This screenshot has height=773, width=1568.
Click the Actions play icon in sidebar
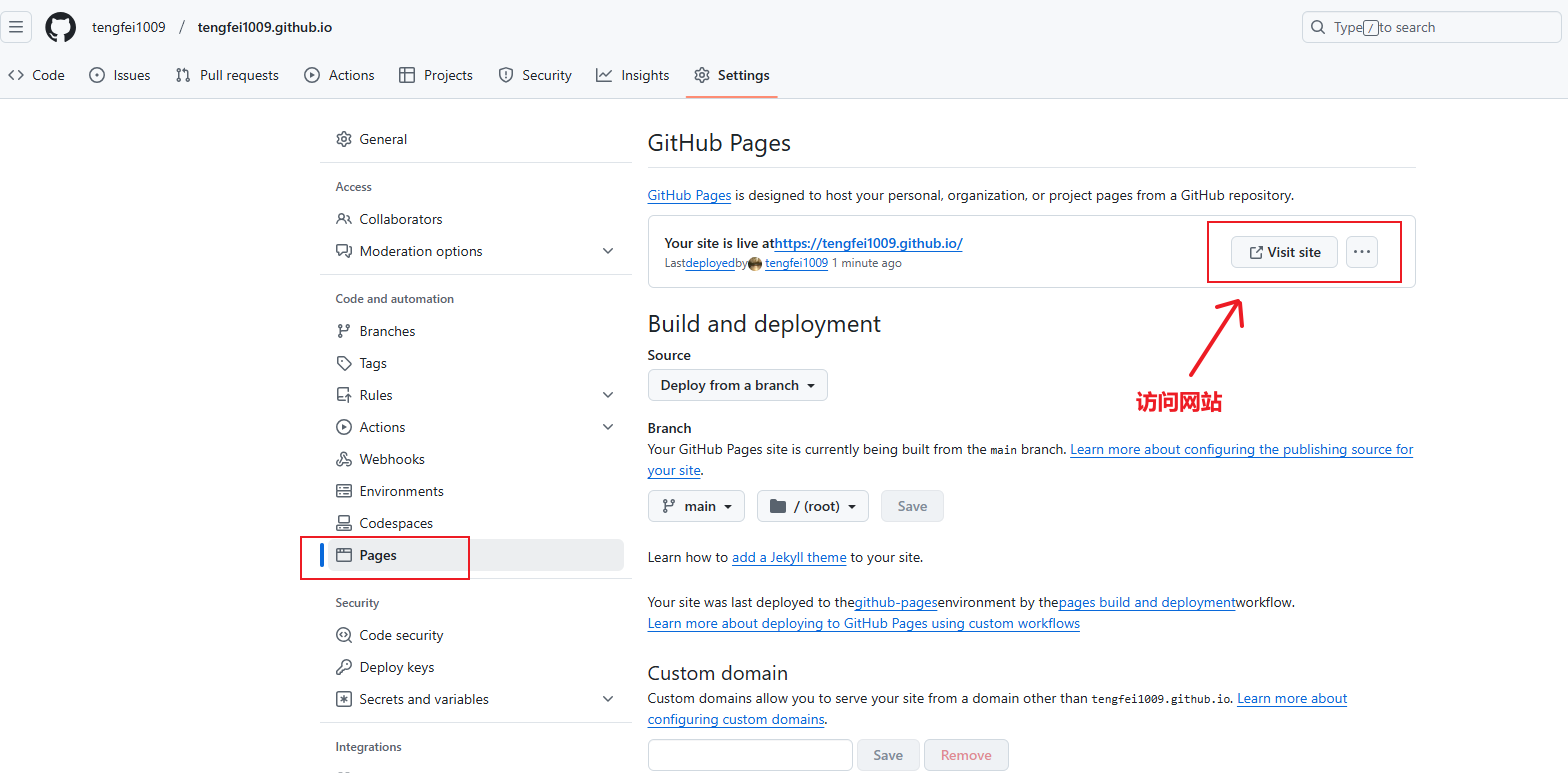[x=344, y=427]
